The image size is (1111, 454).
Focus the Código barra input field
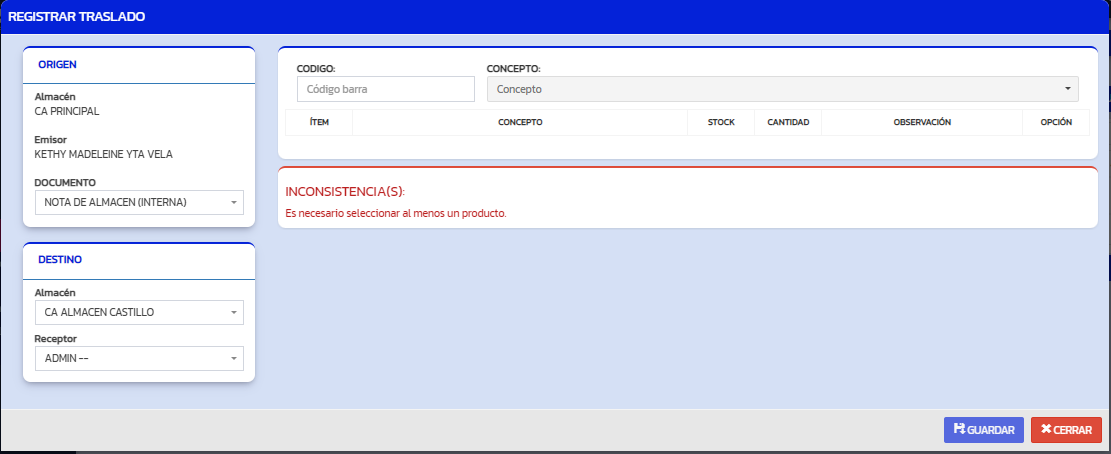point(385,89)
